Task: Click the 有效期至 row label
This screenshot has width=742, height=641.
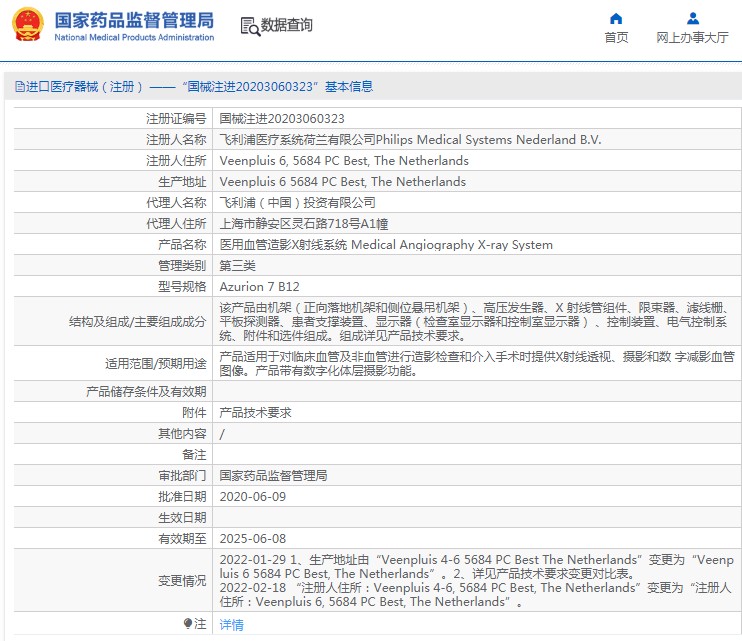Action: click(x=182, y=538)
